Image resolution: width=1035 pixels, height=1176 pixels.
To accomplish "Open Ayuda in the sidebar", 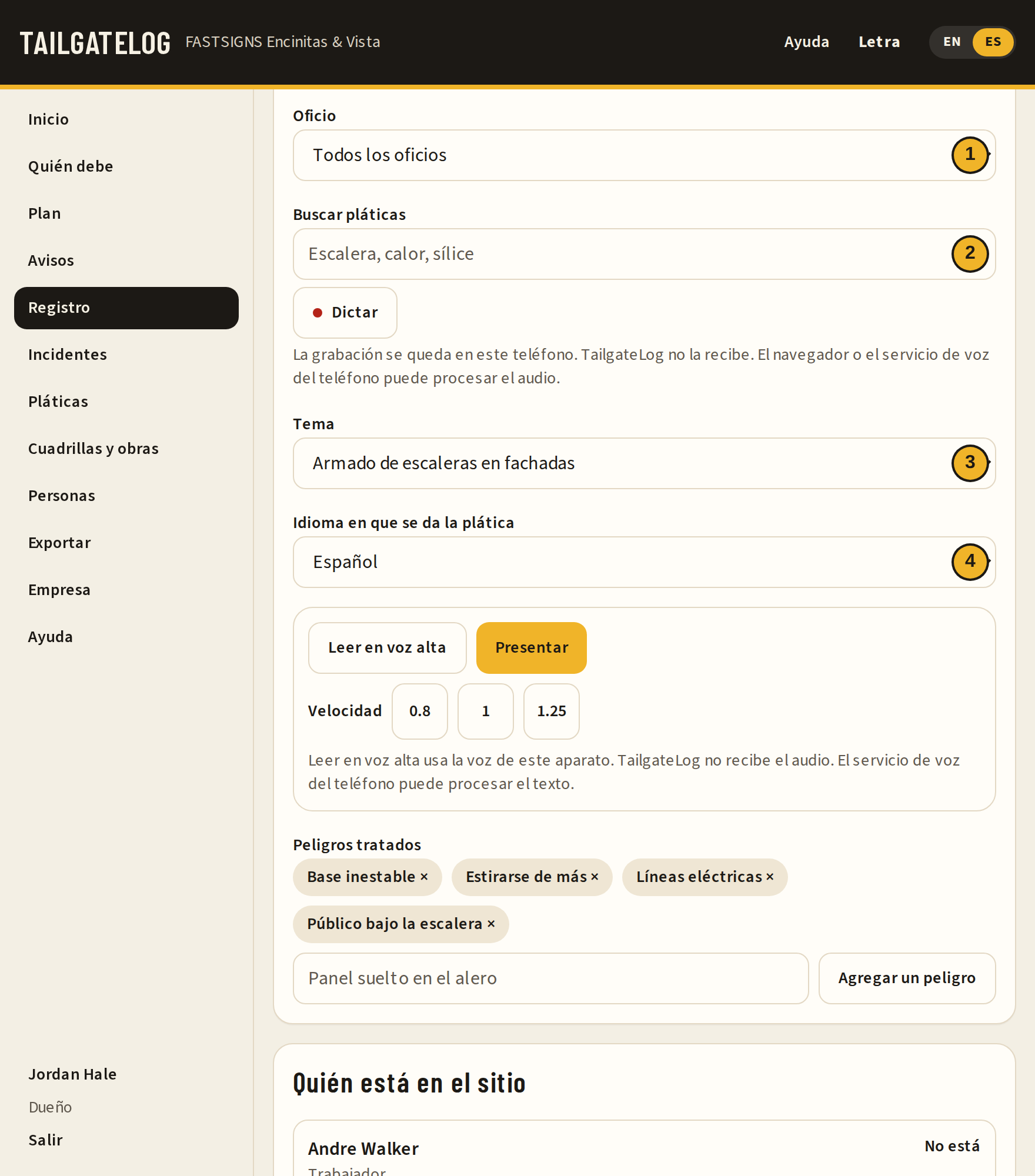I will point(126,637).
